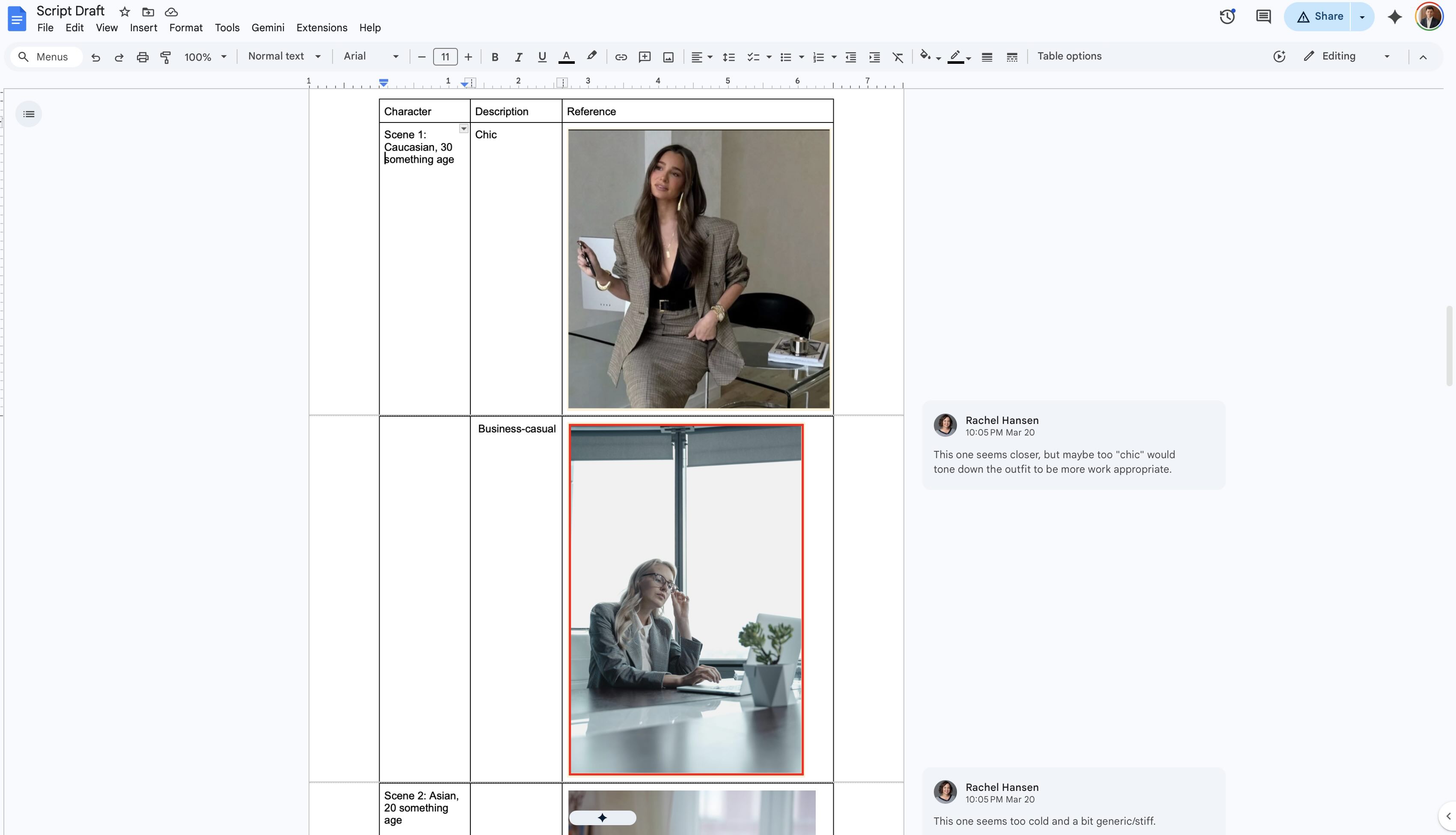1456x835 pixels.
Task: Click the font size input field
Action: pyautogui.click(x=445, y=57)
